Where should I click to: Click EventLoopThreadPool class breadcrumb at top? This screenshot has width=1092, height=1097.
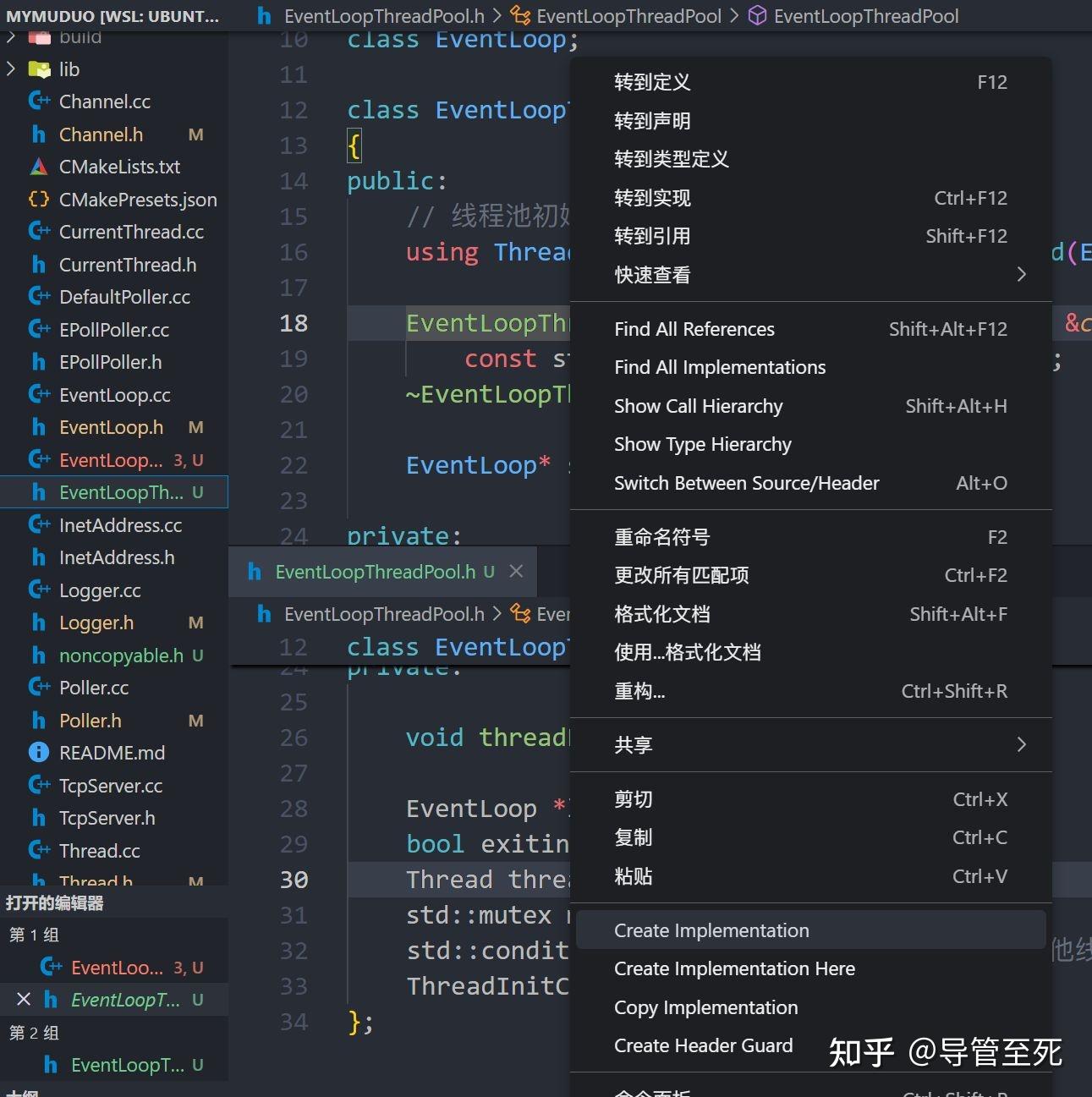click(x=629, y=16)
